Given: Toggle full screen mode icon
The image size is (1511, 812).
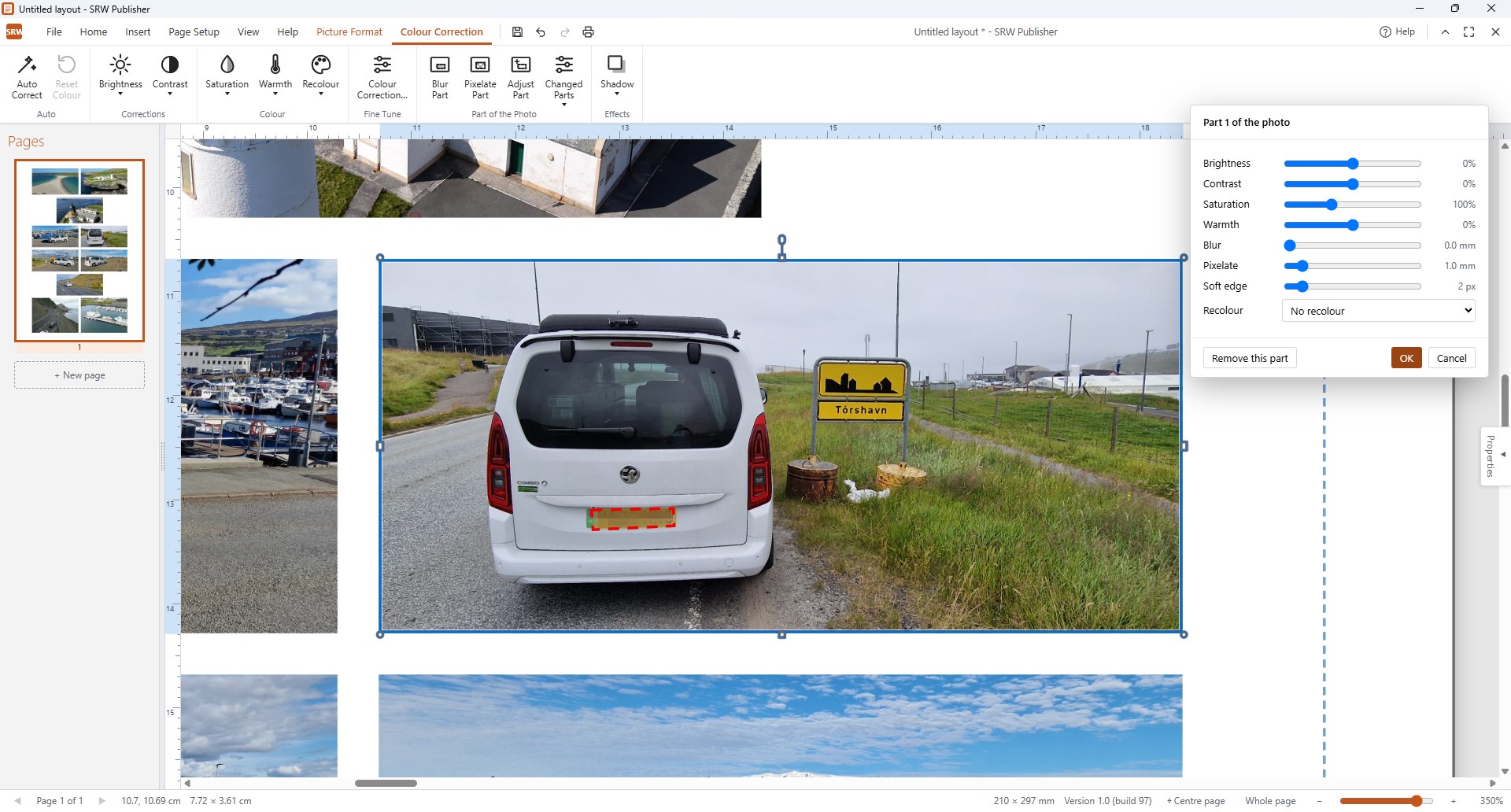Looking at the screenshot, I should click(1469, 32).
